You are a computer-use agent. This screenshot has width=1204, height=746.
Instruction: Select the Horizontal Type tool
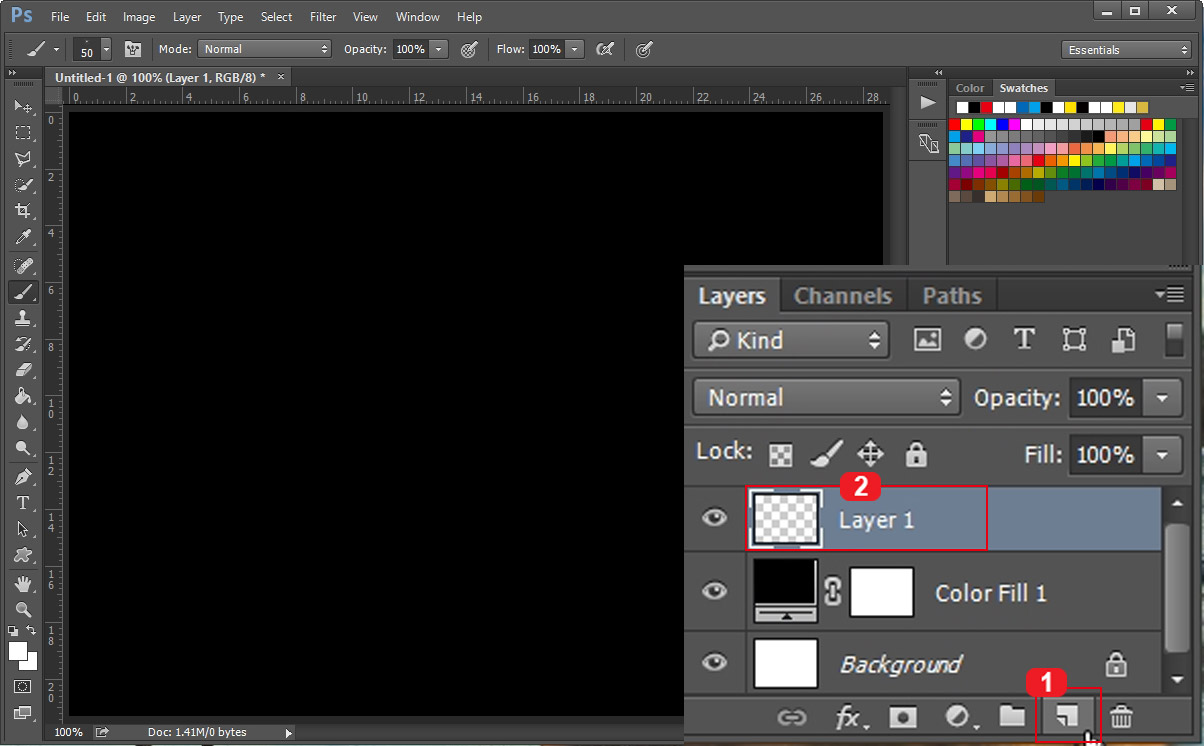(x=23, y=503)
